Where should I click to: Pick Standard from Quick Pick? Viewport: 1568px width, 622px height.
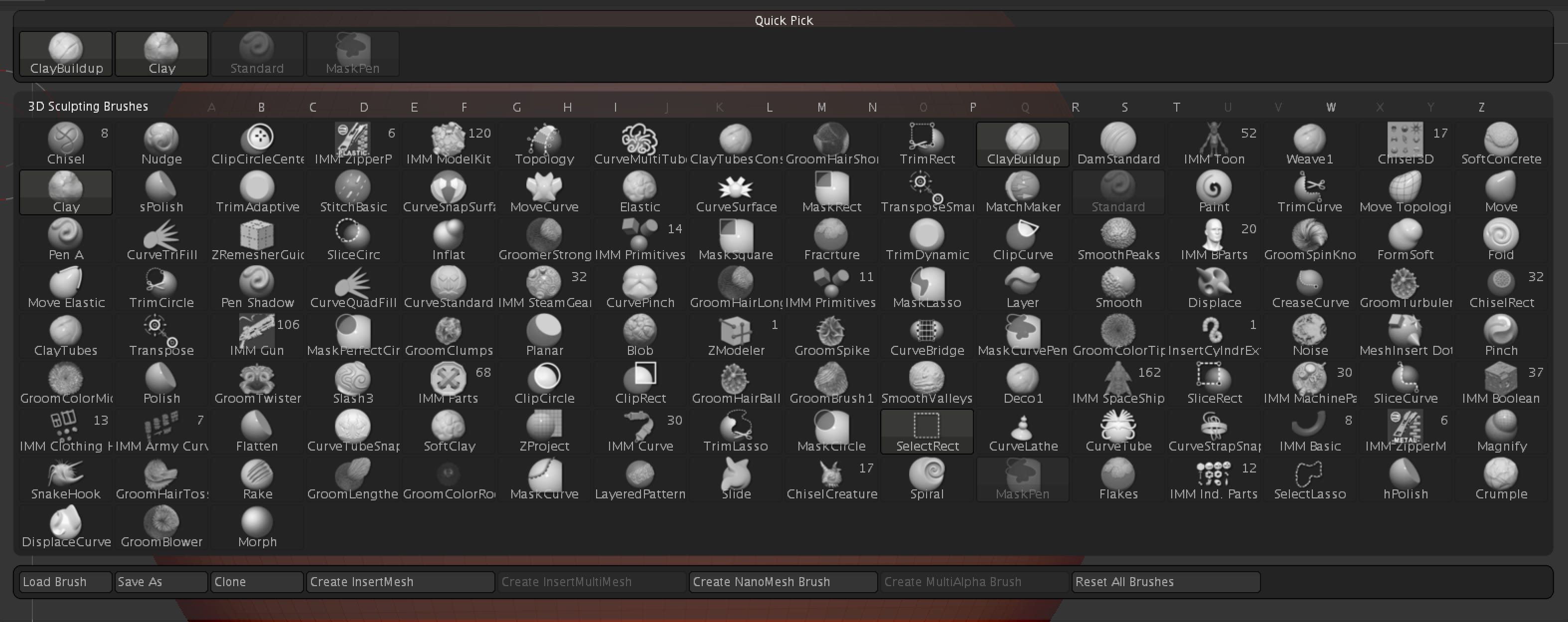[258, 54]
